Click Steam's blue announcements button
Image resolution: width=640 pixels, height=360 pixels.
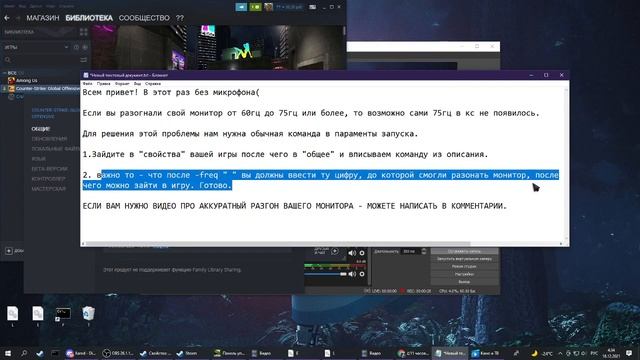tap(241, 7)
